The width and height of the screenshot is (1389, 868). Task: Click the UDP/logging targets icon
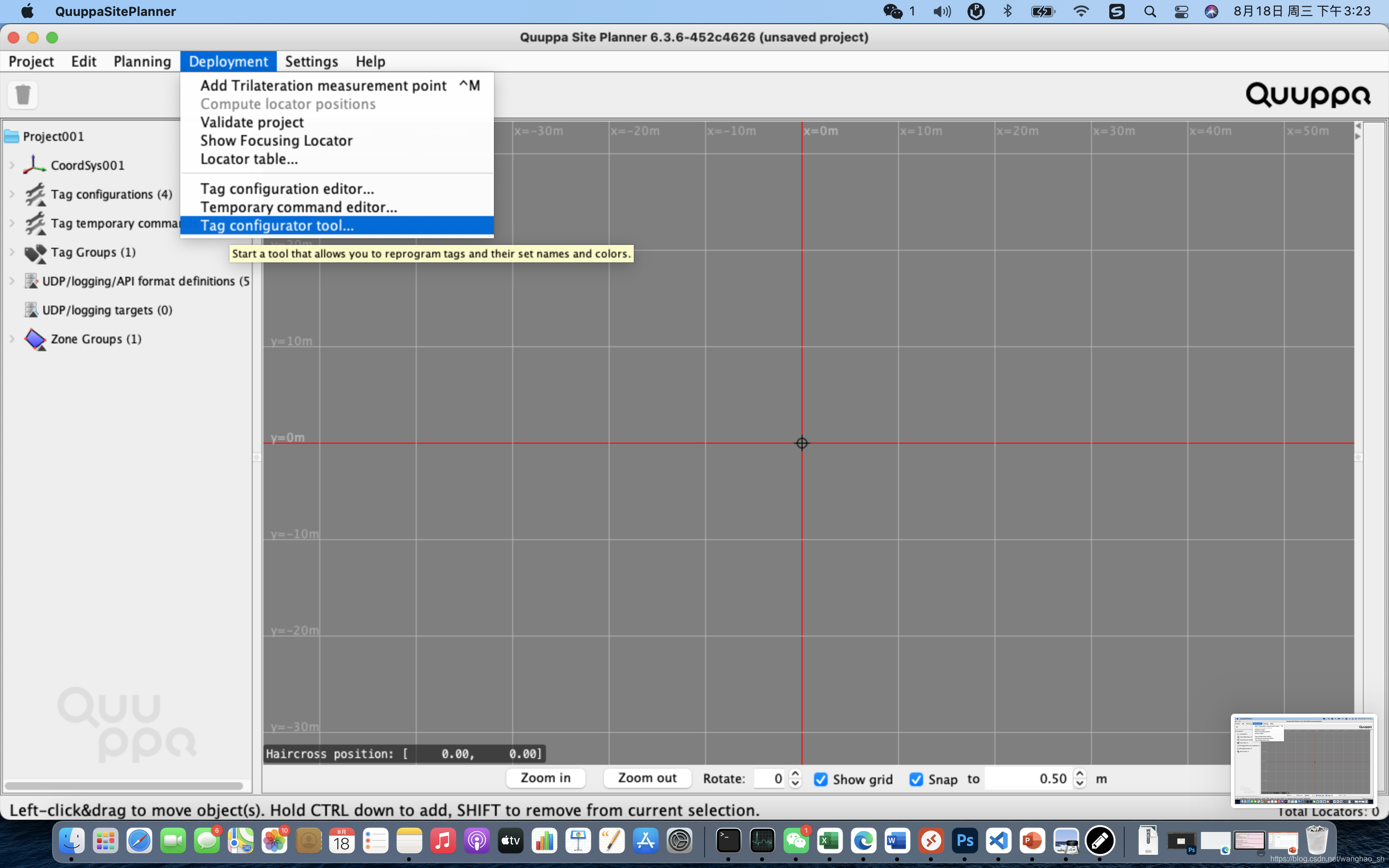pos(31,310)
